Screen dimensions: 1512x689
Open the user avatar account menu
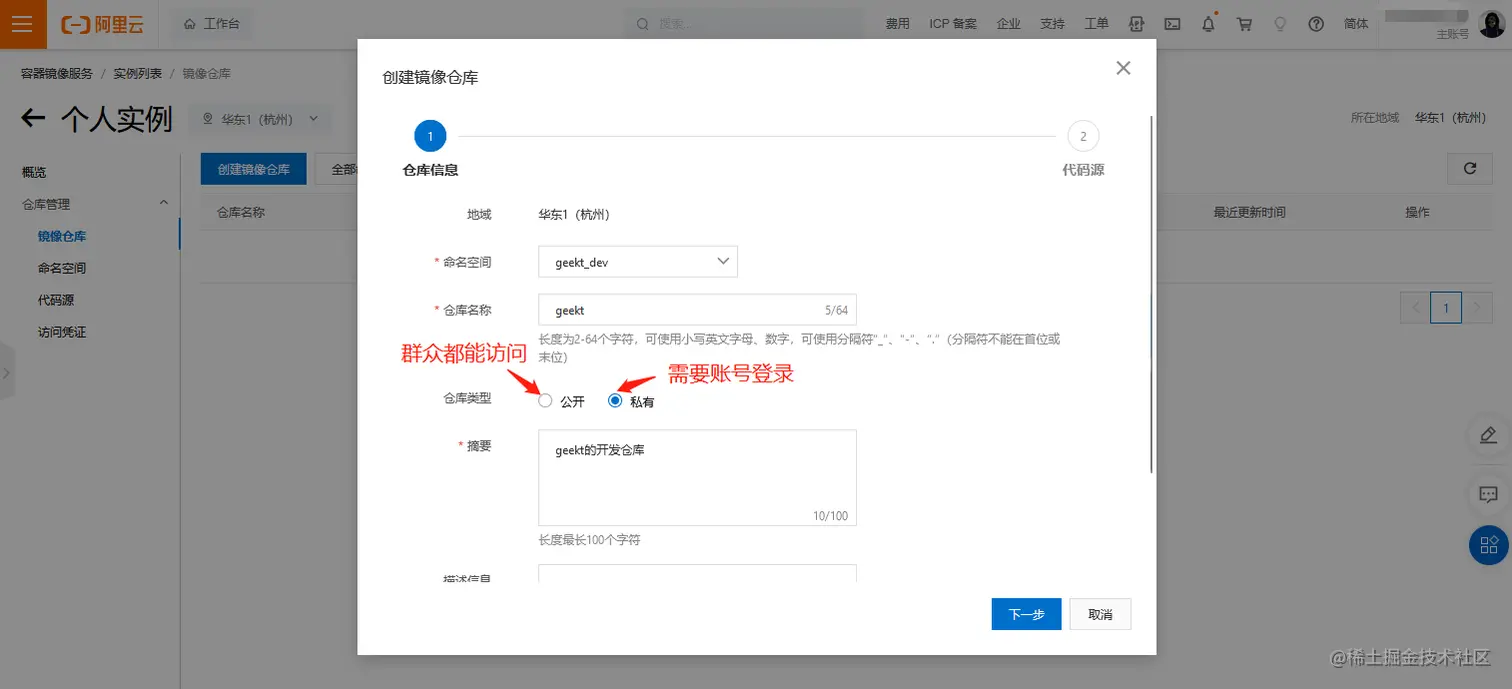(1490, 24)
